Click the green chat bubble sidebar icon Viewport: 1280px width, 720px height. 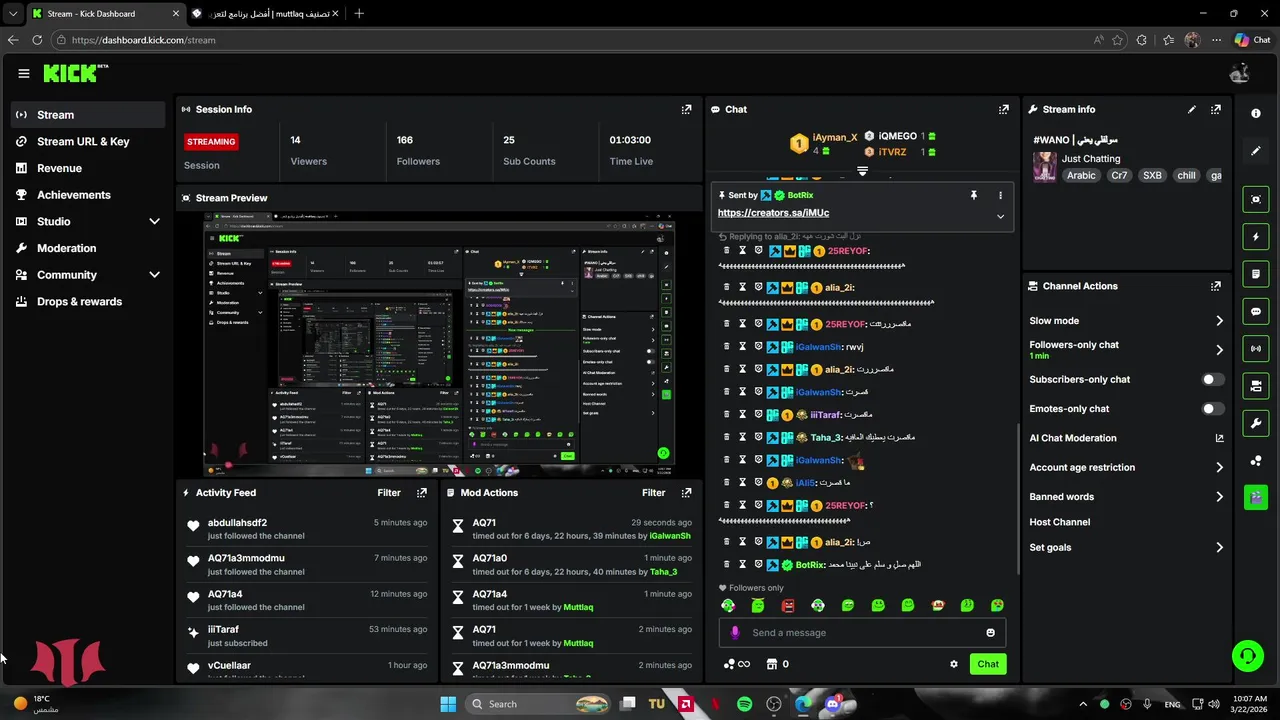(x=1256, y=312)
